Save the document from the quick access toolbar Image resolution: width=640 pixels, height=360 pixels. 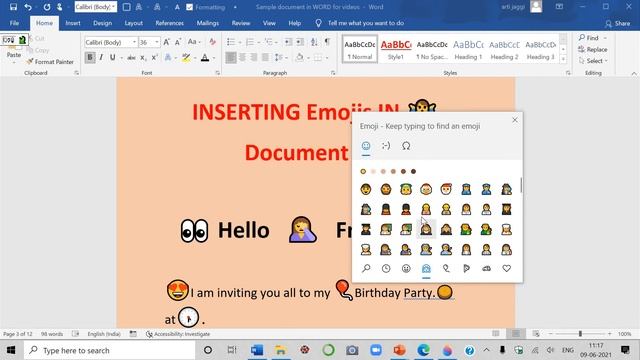coord(13,7)
